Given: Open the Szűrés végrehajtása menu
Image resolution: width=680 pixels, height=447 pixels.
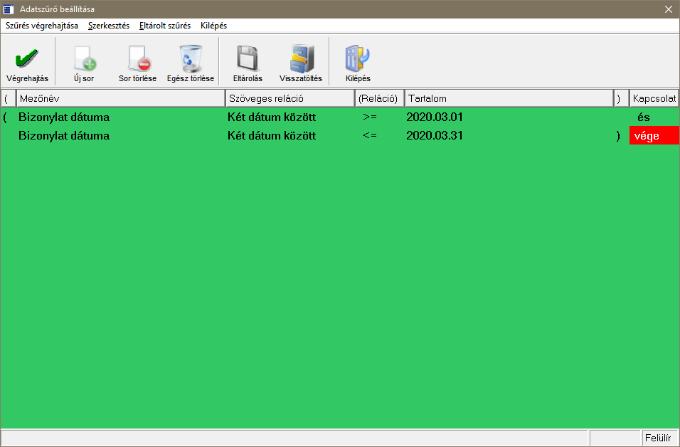Looking at the screenshot, I should tap(42, 25).
